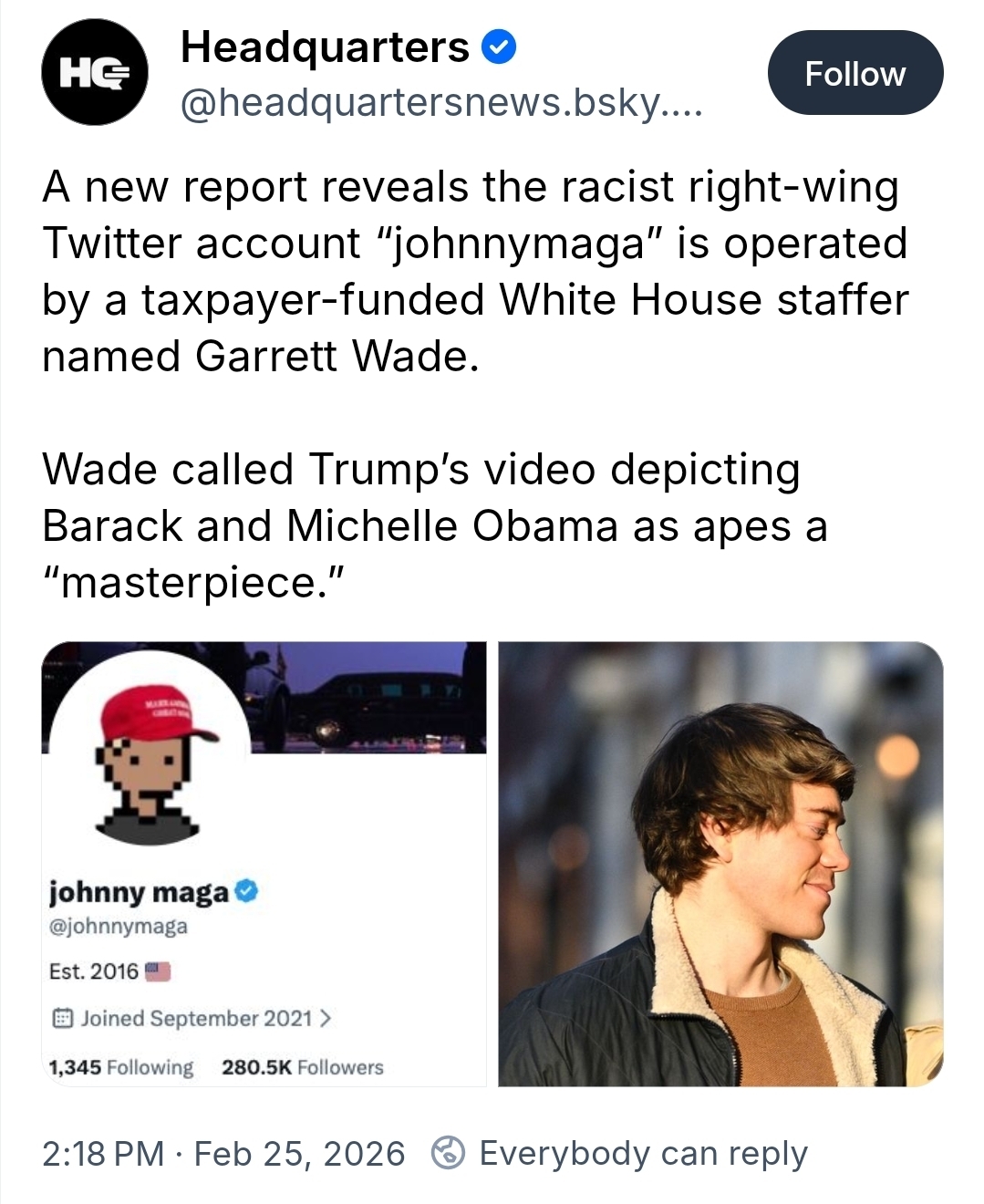The image size is (984, 1204).
Task: Open the @headquartersnews.bsky handle link
Action: click(x=441, y=104)
